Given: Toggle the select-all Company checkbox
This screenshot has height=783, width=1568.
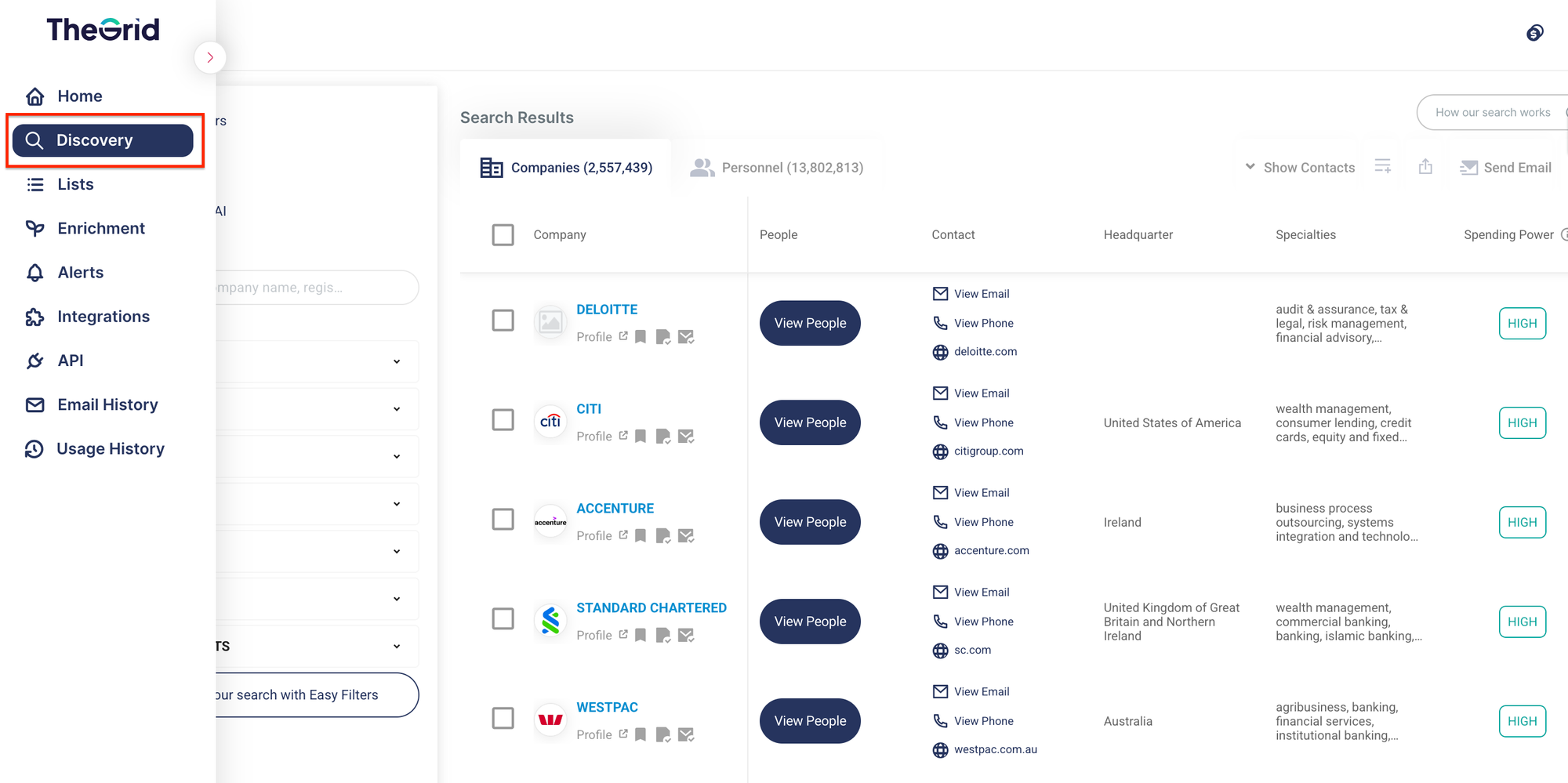Looking at the screenshot, I should coord(503,235).
